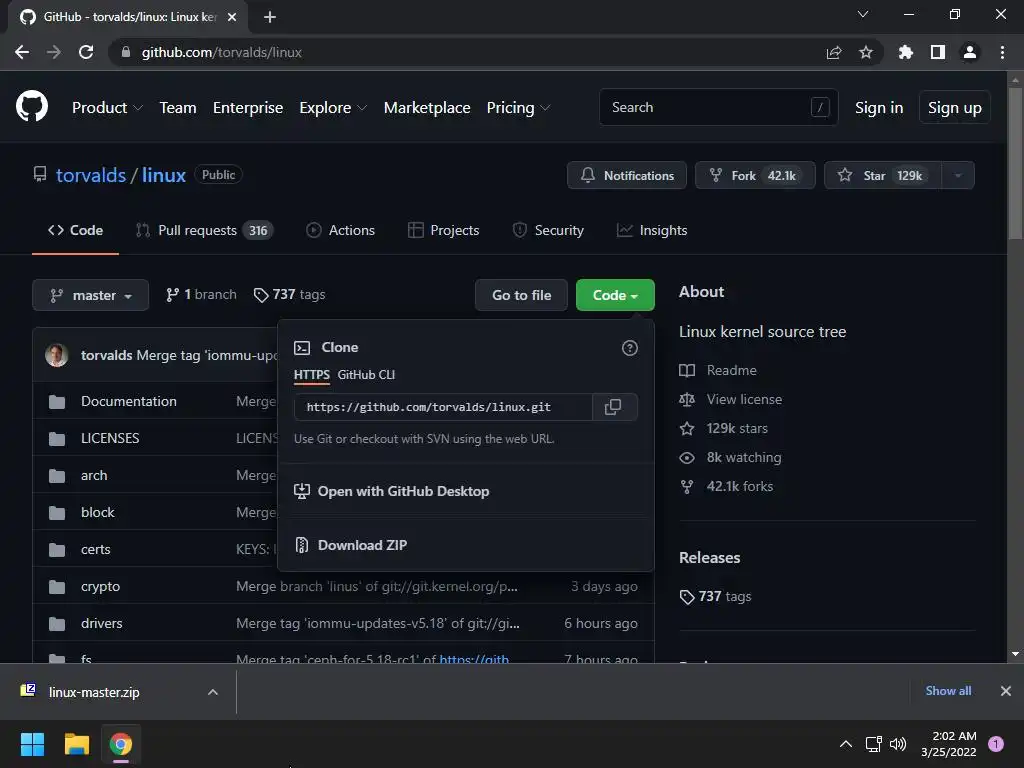View the 1 branch link
This screenshot has width=1024, height=768.
[201, 295]
